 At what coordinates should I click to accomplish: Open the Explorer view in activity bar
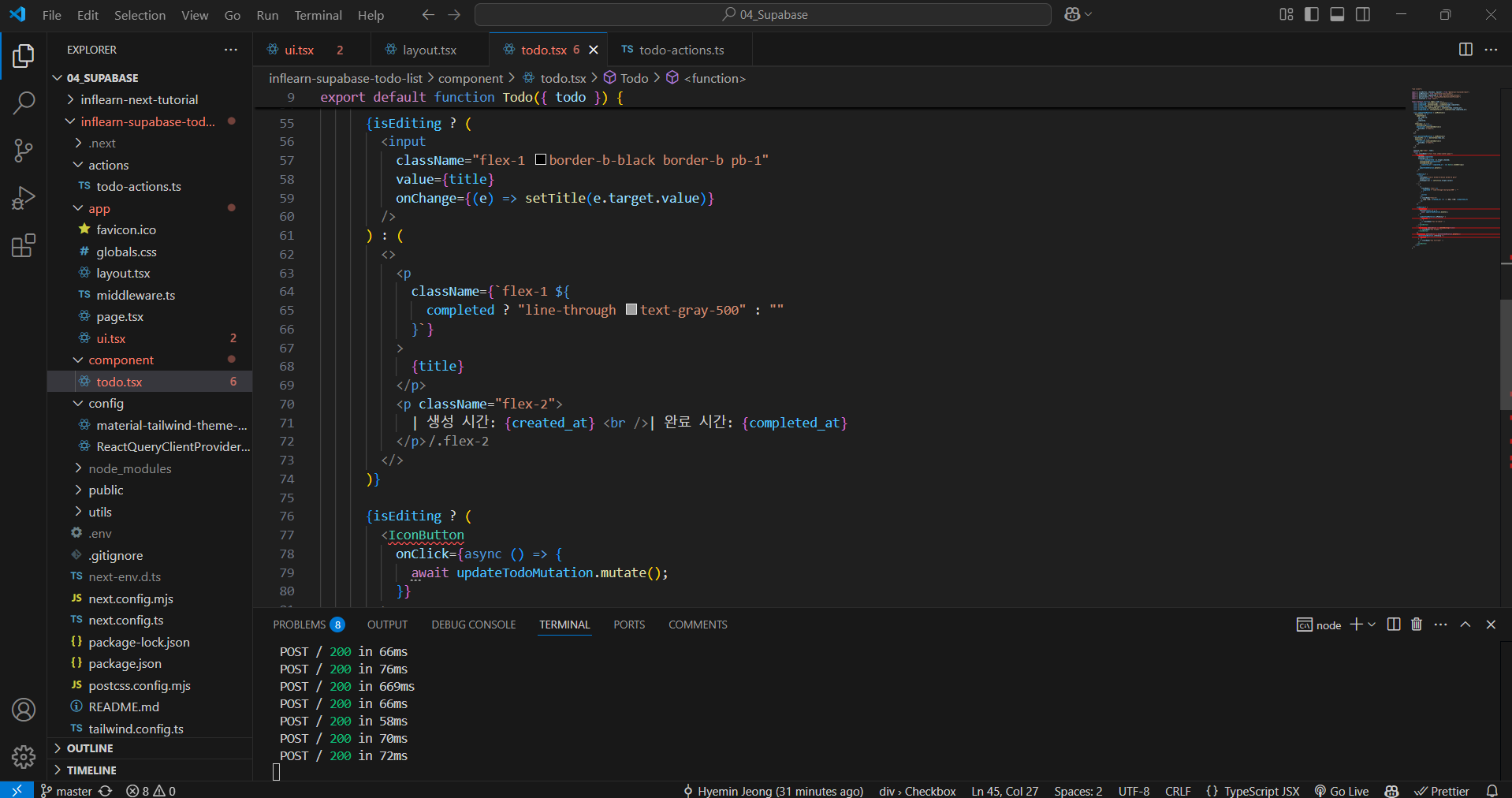point(24,56)
